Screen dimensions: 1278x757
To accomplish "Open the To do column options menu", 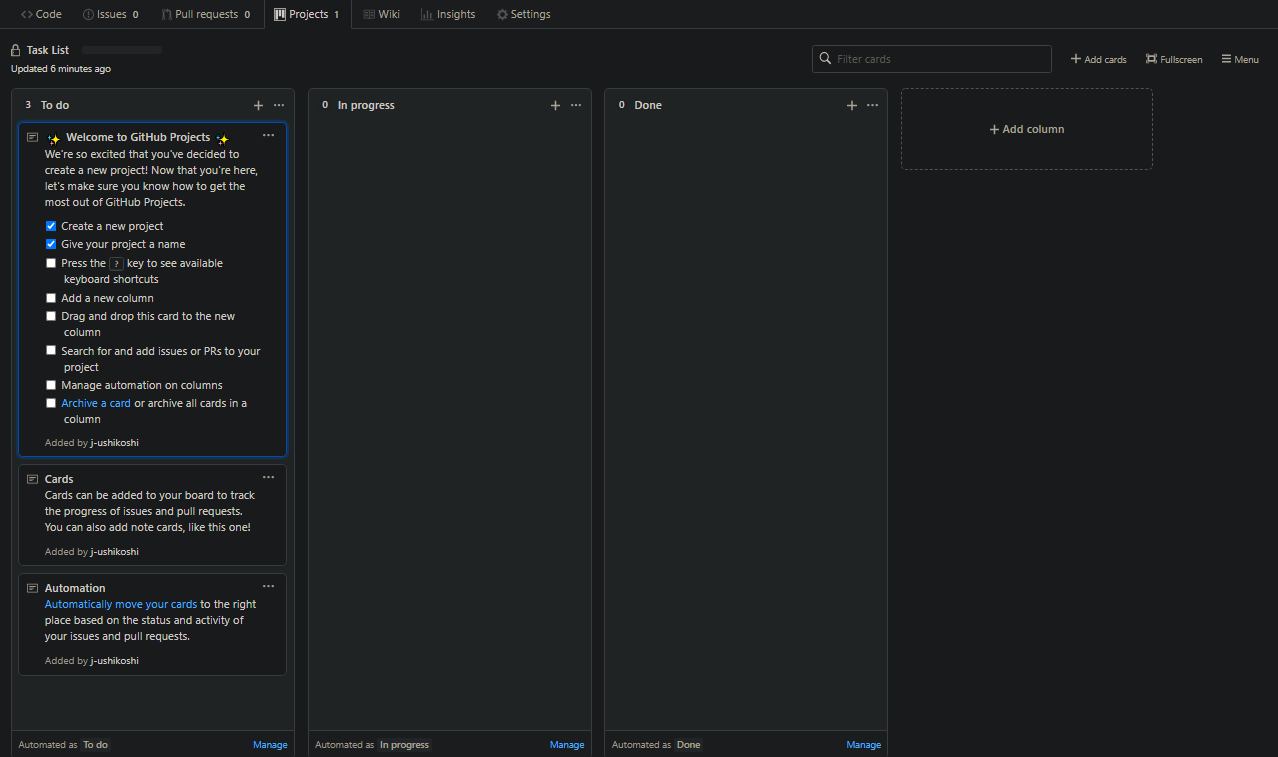I will pos(279,105).
